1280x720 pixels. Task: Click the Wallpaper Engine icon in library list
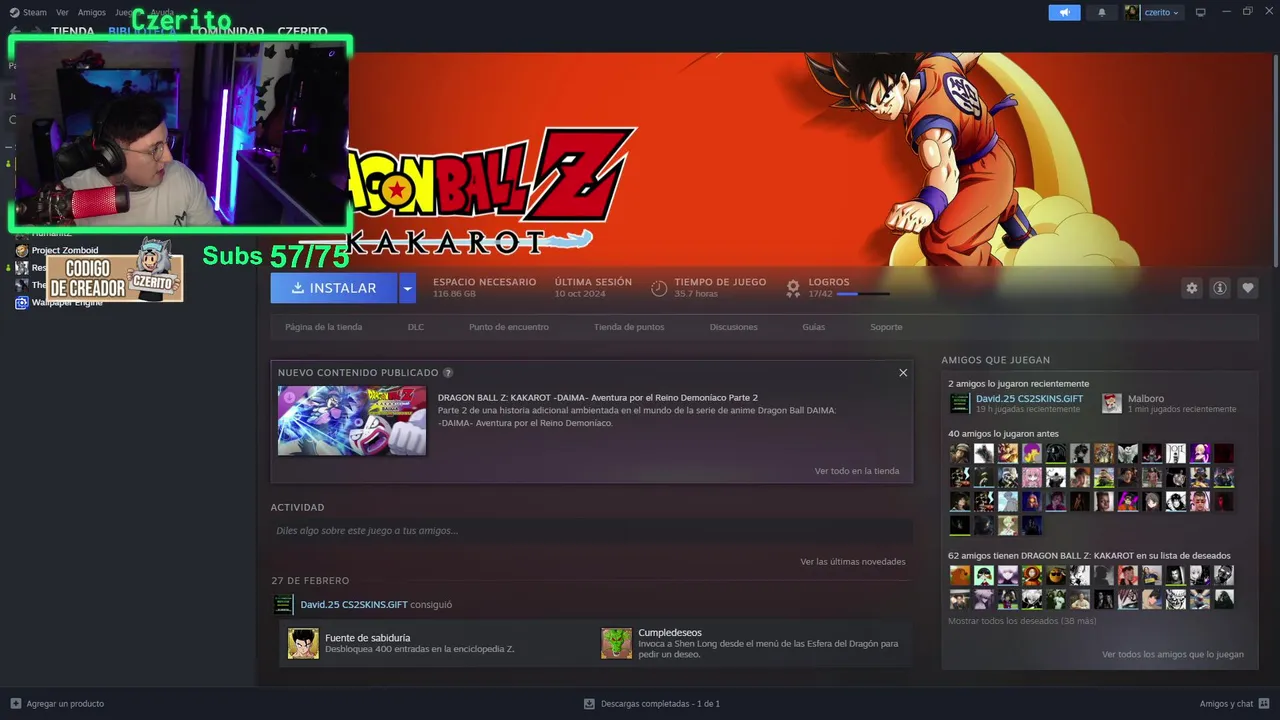[21, 302]
